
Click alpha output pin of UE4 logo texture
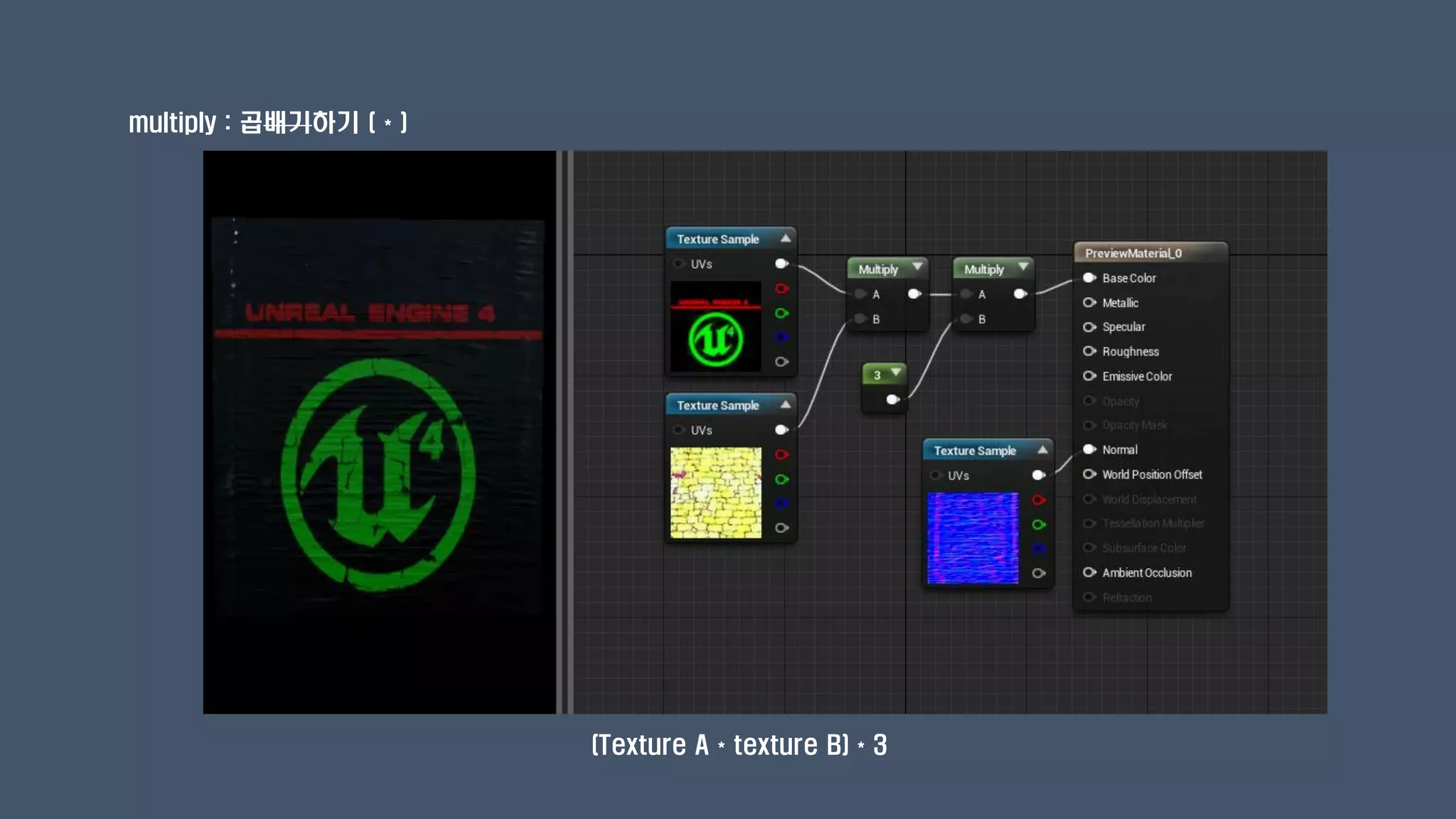[x=782, y=362]
